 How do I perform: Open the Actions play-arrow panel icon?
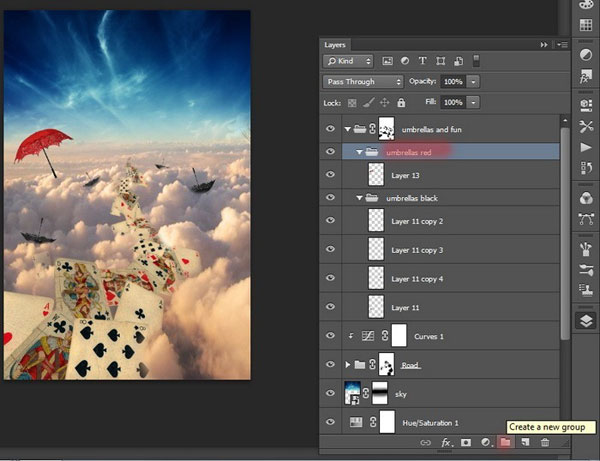click(586, 147)
